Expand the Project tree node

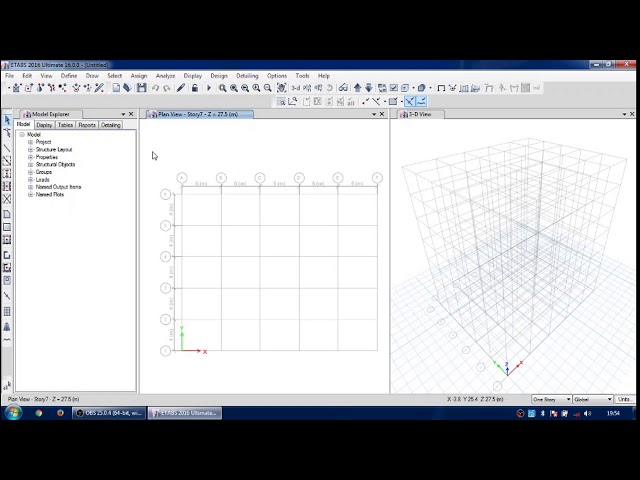pyautogui.click(x=31, y=142)
